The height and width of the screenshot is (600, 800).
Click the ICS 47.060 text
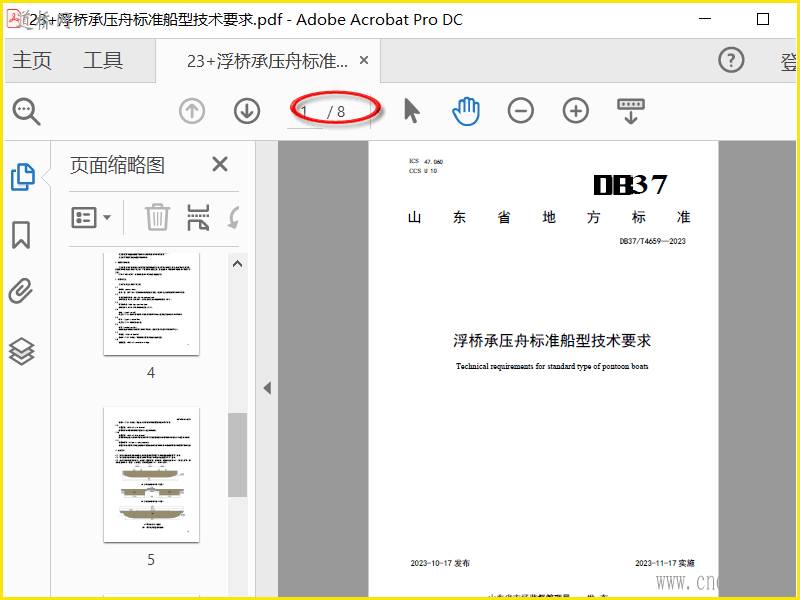426,161
